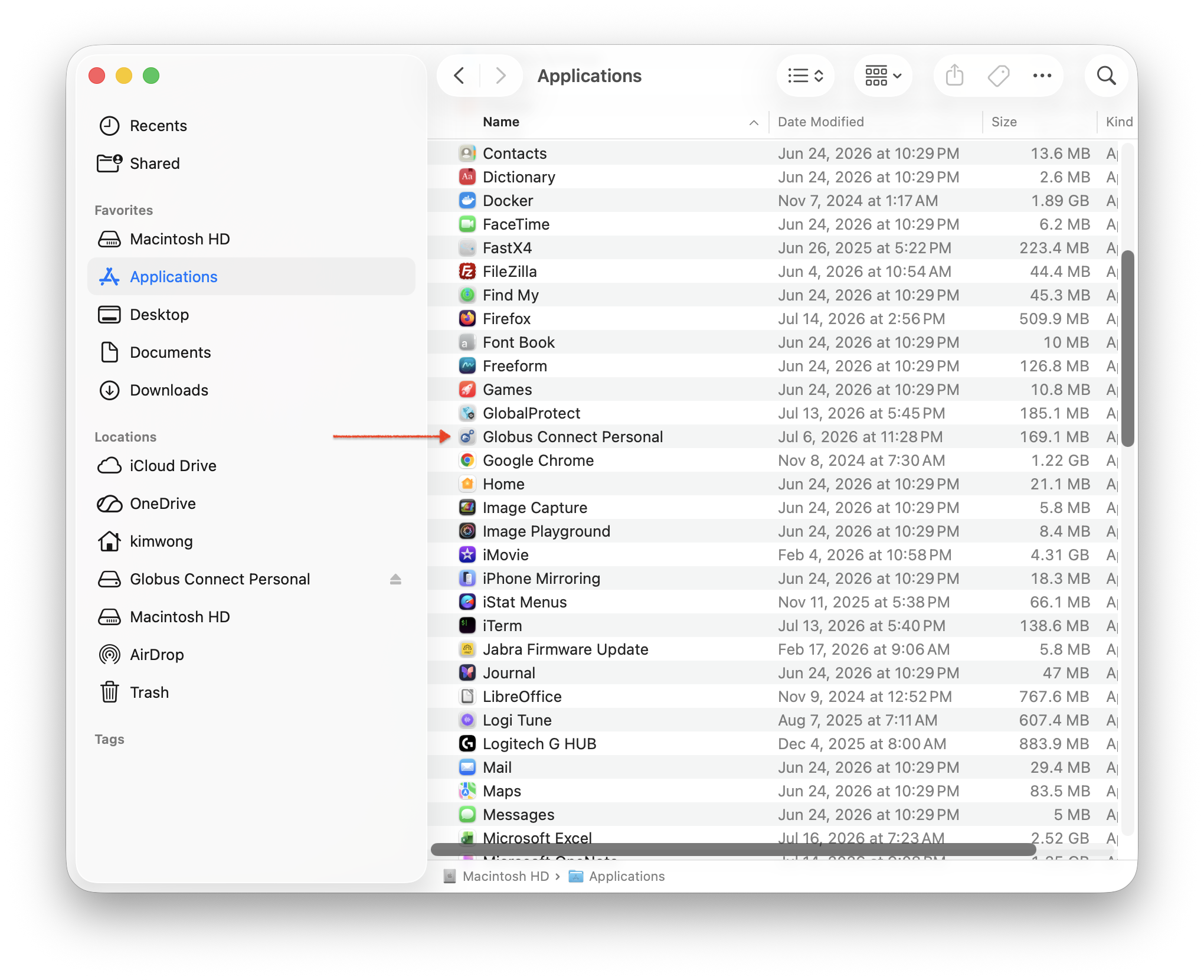Select Macintosh HD under Locations
Viewport: 1204px width, 980px height.
point(251,617)
